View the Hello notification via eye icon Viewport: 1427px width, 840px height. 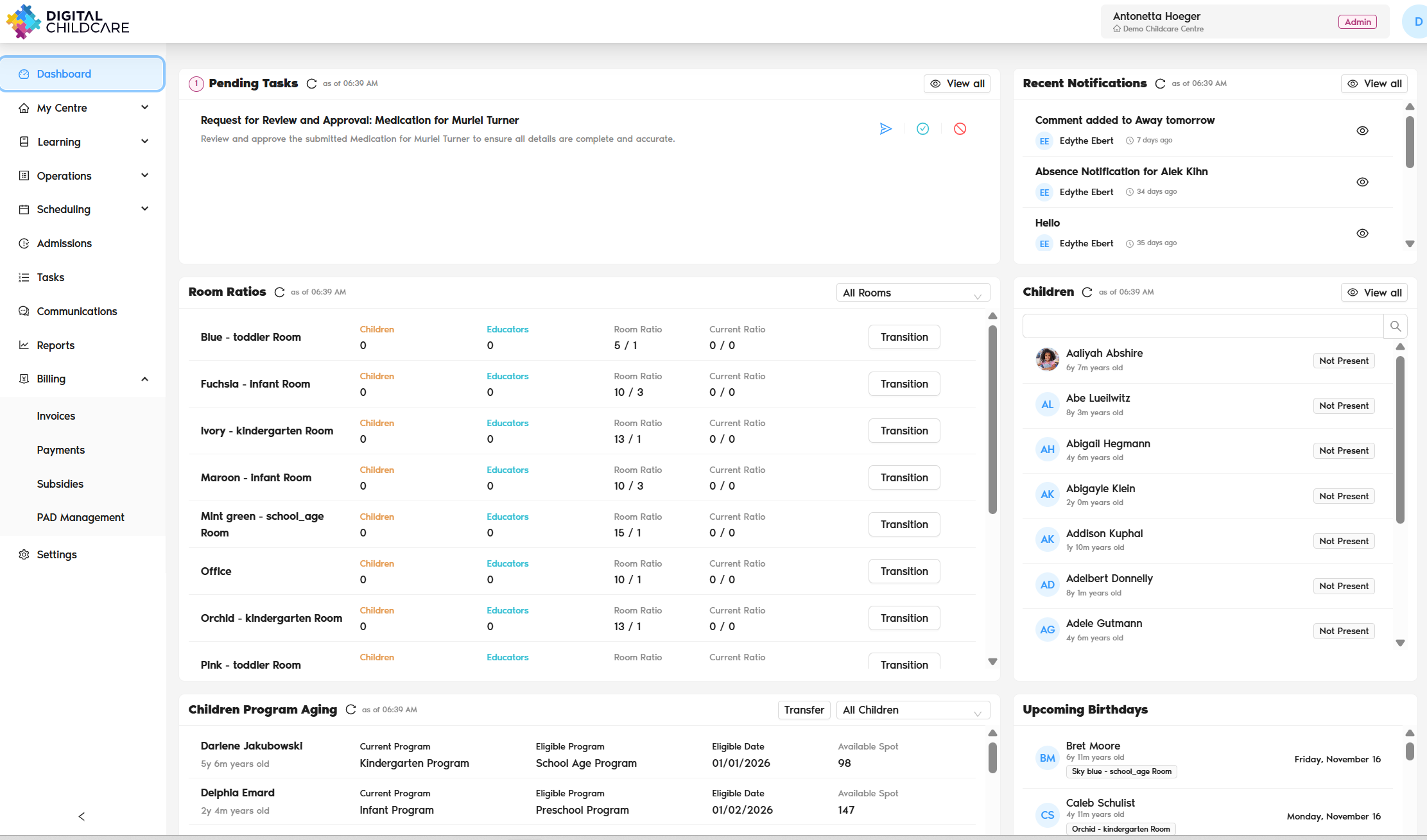pyautogui.click(x=1362, y=234)
